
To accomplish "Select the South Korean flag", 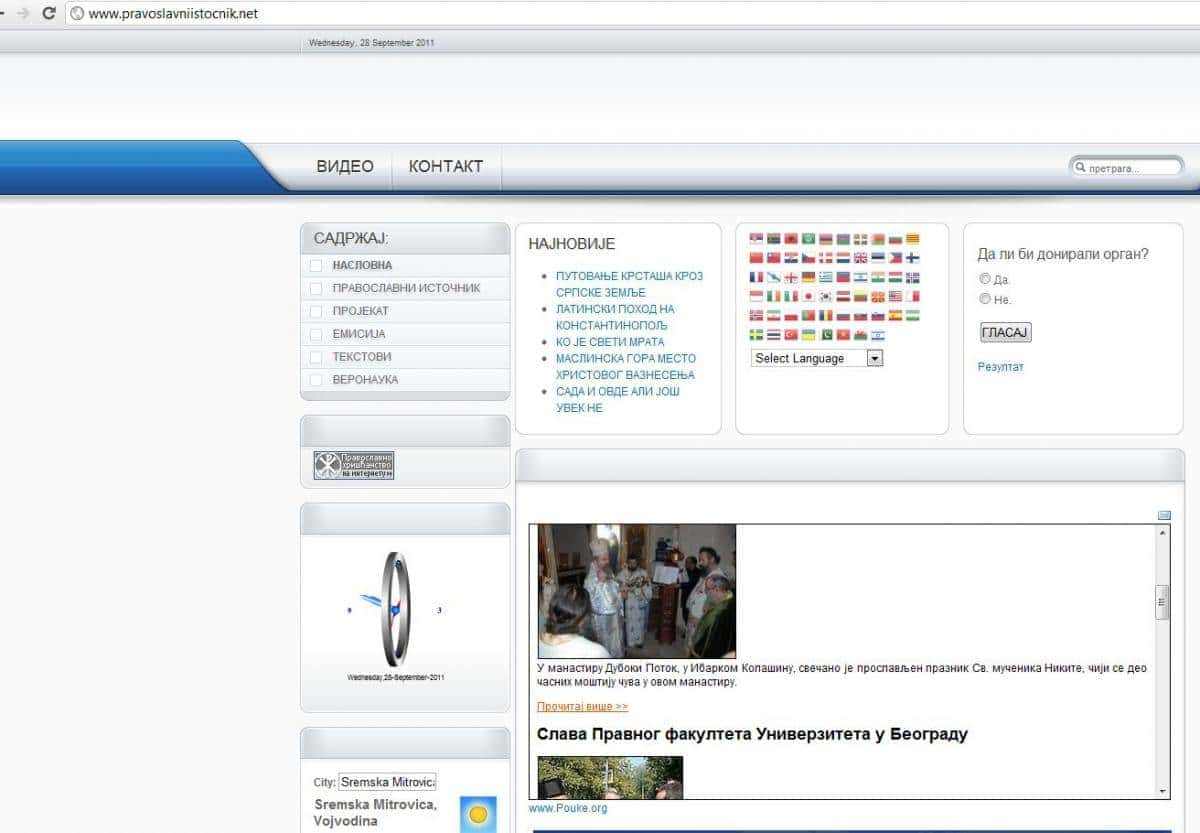I will pos(826,296).
